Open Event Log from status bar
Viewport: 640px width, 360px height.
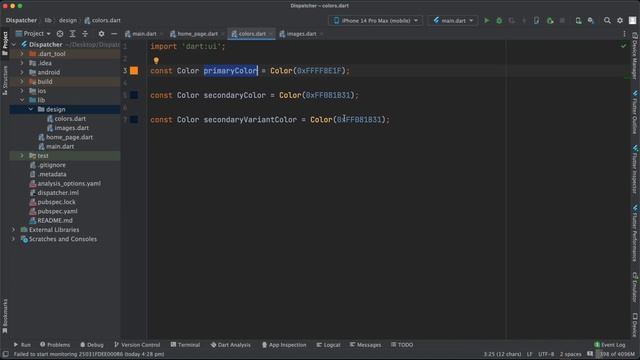(610, 345)
